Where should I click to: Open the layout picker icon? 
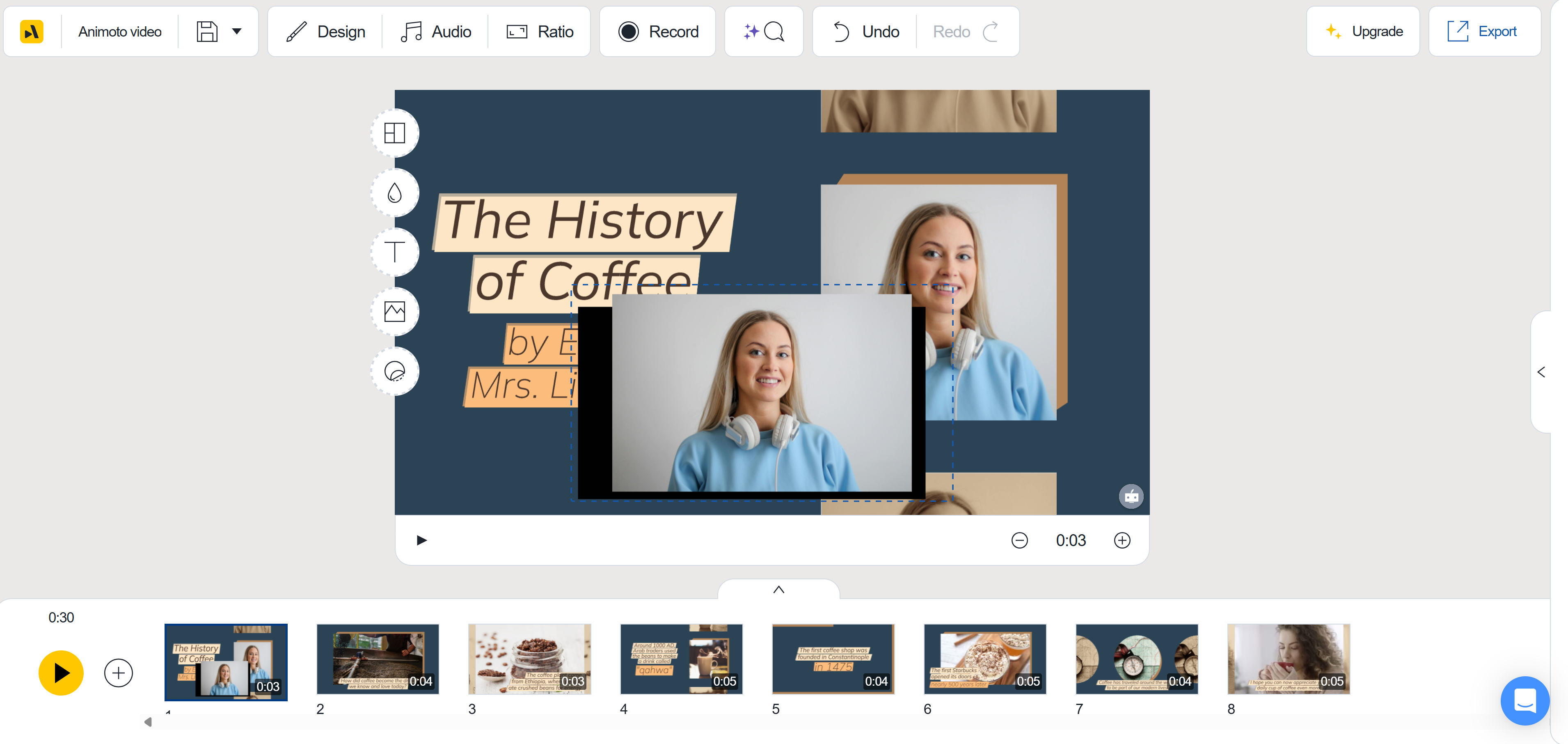tap(394, 133)
